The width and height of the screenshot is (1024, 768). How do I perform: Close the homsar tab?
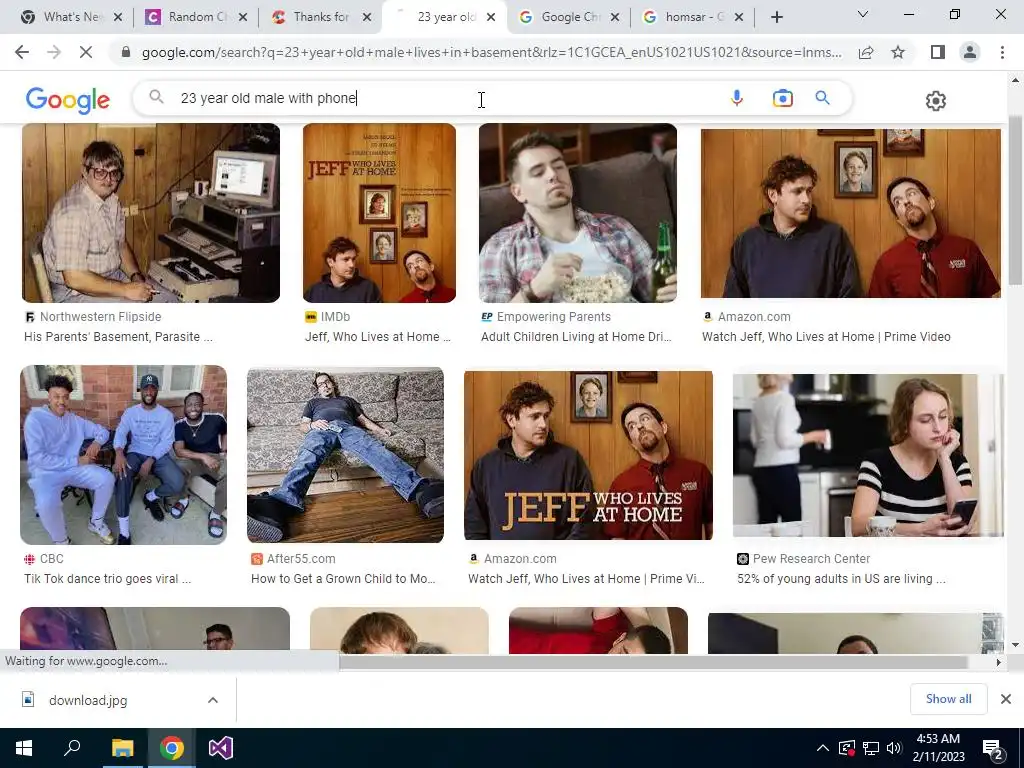pos(739,17)
